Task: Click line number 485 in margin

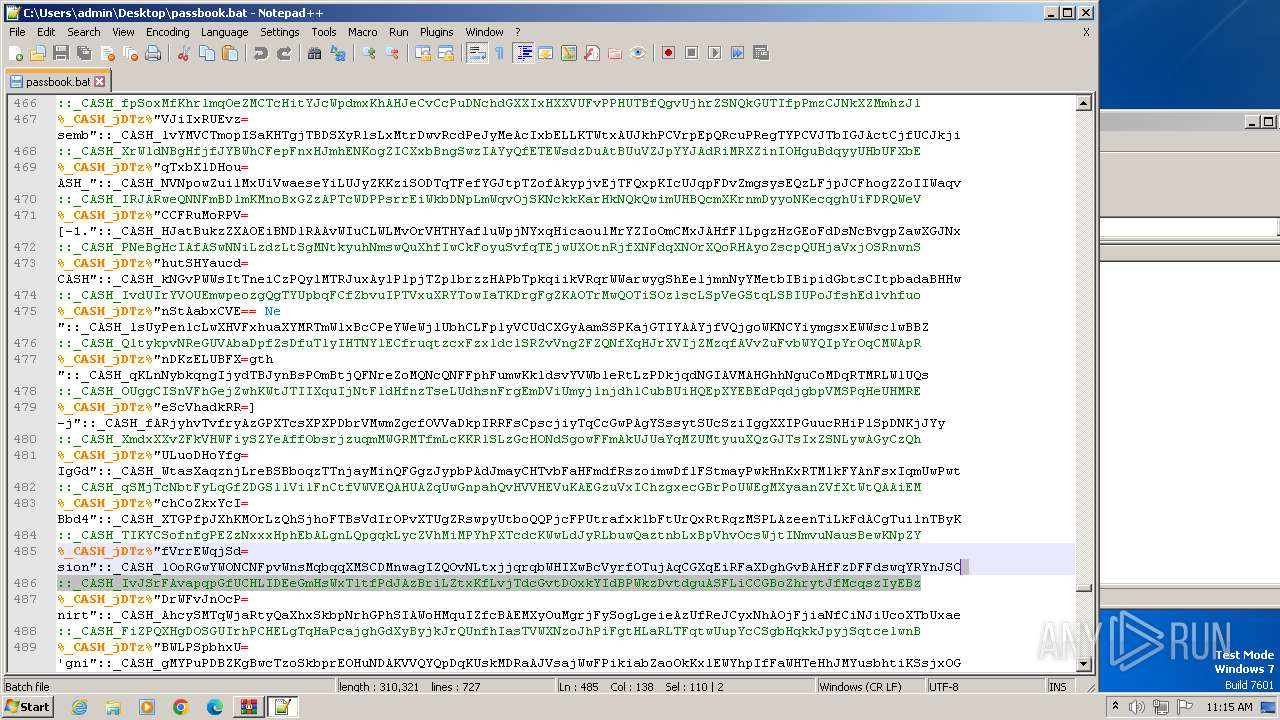Action: coord(25,551)
